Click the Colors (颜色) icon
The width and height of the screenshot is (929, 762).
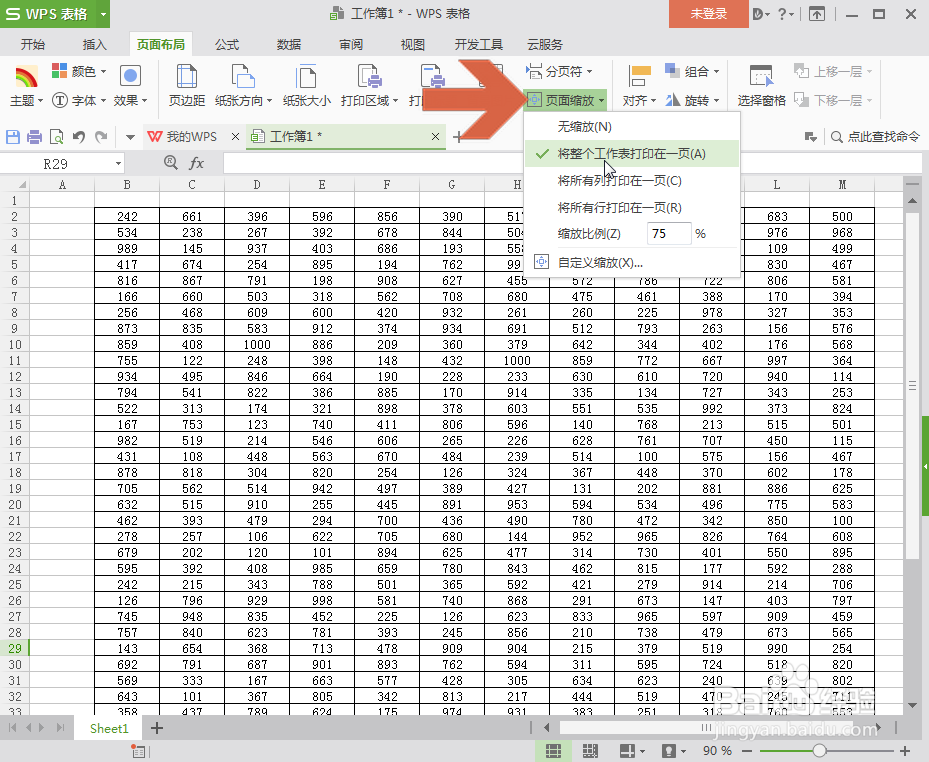(x=59, y=71)
